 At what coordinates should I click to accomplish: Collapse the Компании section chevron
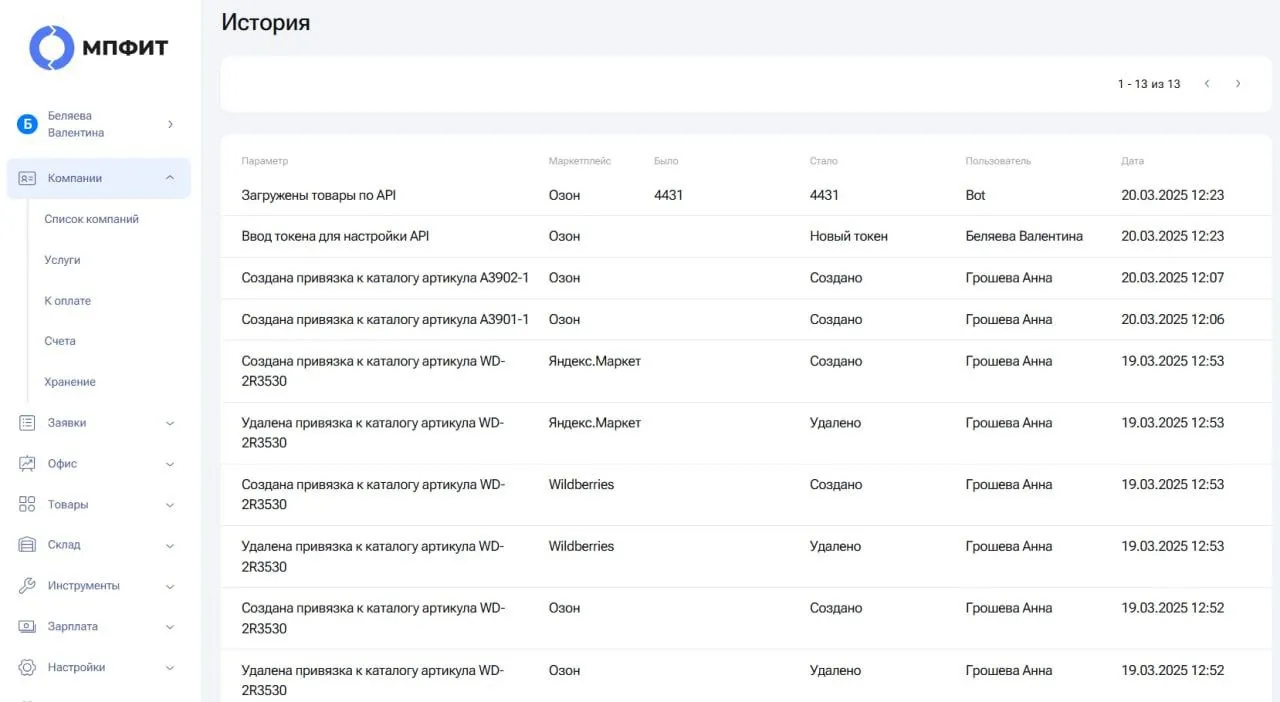tap(170, 178)
